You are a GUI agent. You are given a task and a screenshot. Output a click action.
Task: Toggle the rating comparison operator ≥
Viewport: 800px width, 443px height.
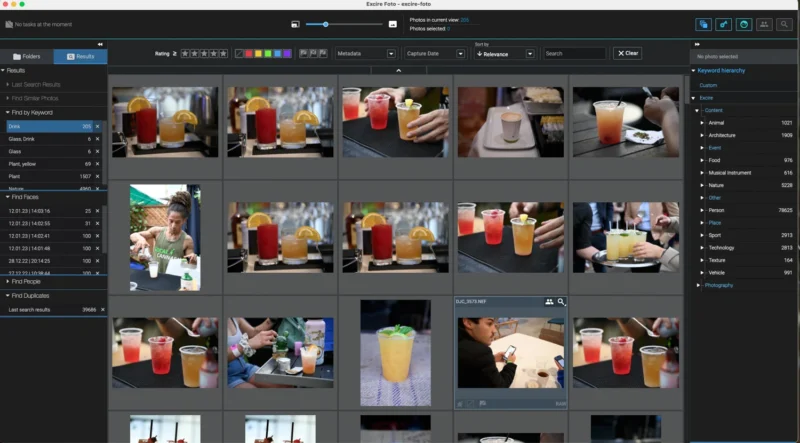point(174,53)
